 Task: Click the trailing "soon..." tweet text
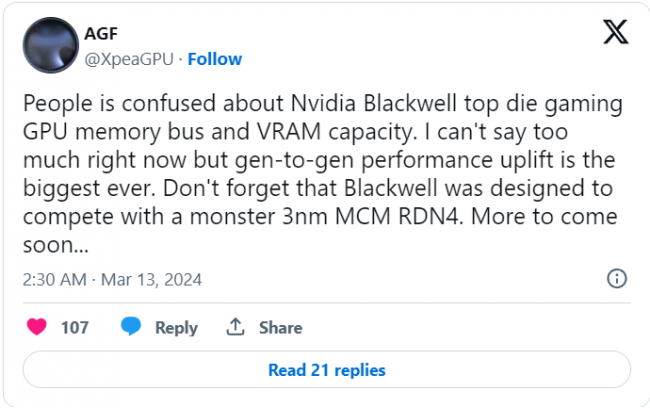[56, 245]
